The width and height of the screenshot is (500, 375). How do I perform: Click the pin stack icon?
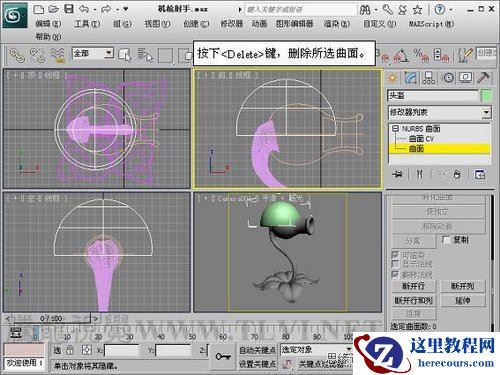point(397,174)
